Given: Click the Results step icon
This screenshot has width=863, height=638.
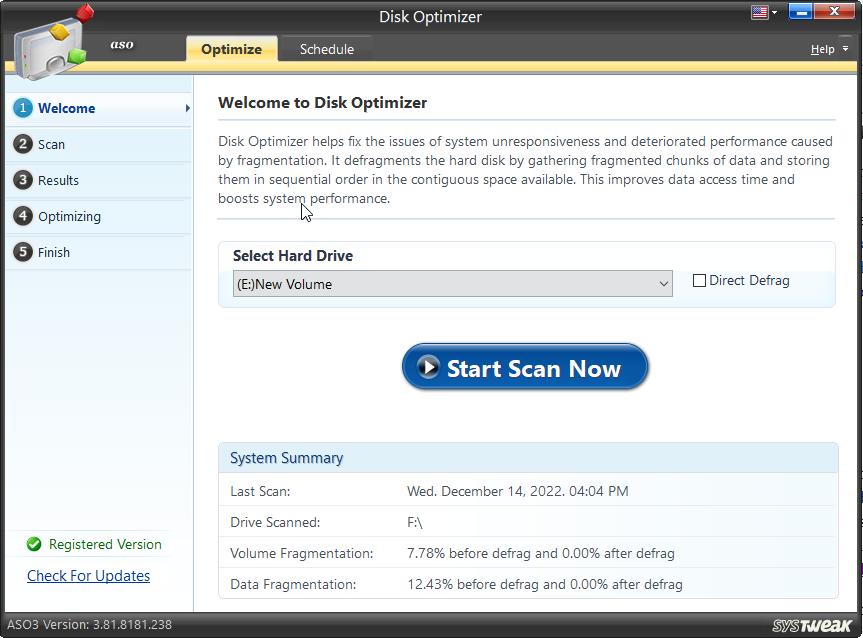Looking at the screenshot, I should pyautogui.click(x=22, y=180).
